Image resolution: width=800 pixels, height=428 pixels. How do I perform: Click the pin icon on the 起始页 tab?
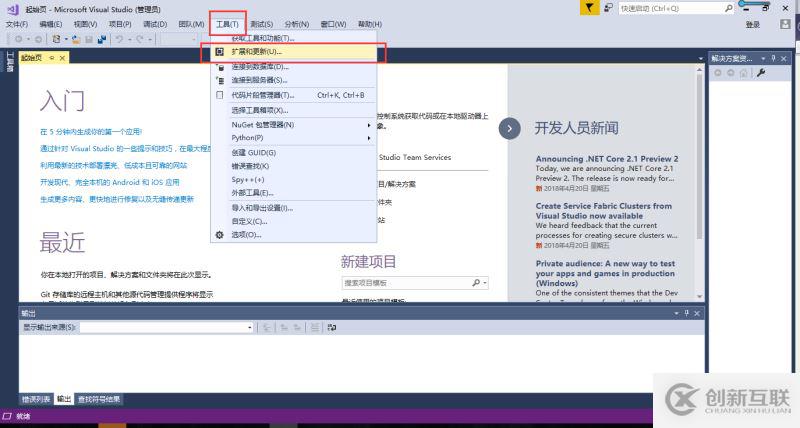52,58
